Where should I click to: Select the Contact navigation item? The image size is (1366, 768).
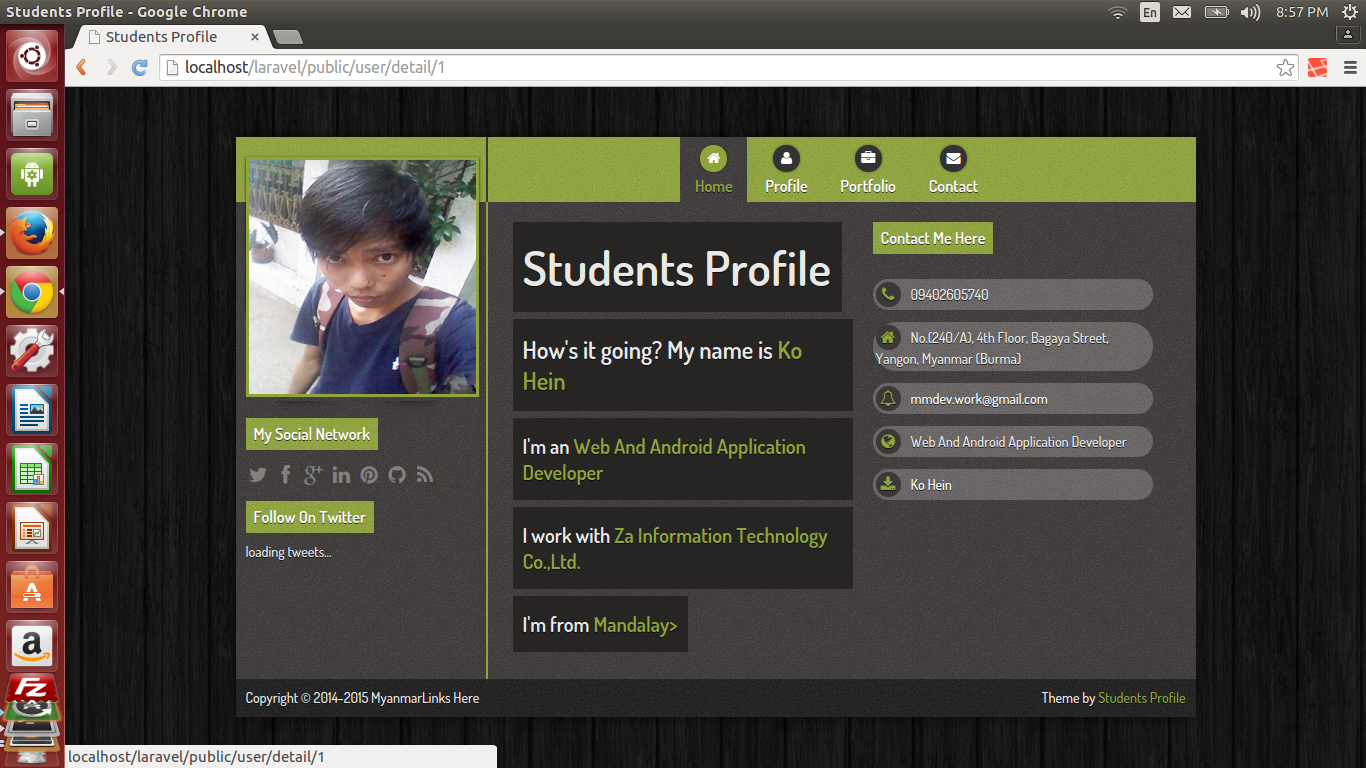coord(952,170)
